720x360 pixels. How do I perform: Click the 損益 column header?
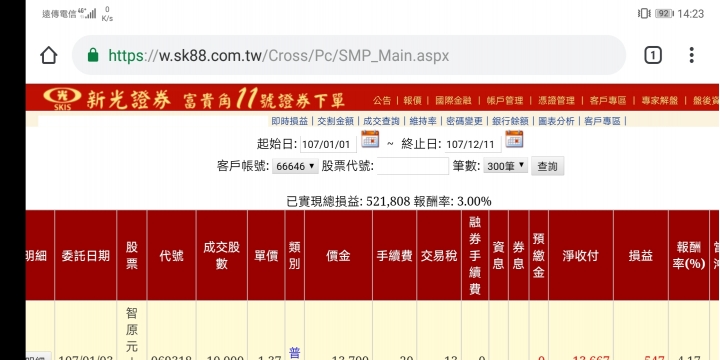tap(641, 256)
